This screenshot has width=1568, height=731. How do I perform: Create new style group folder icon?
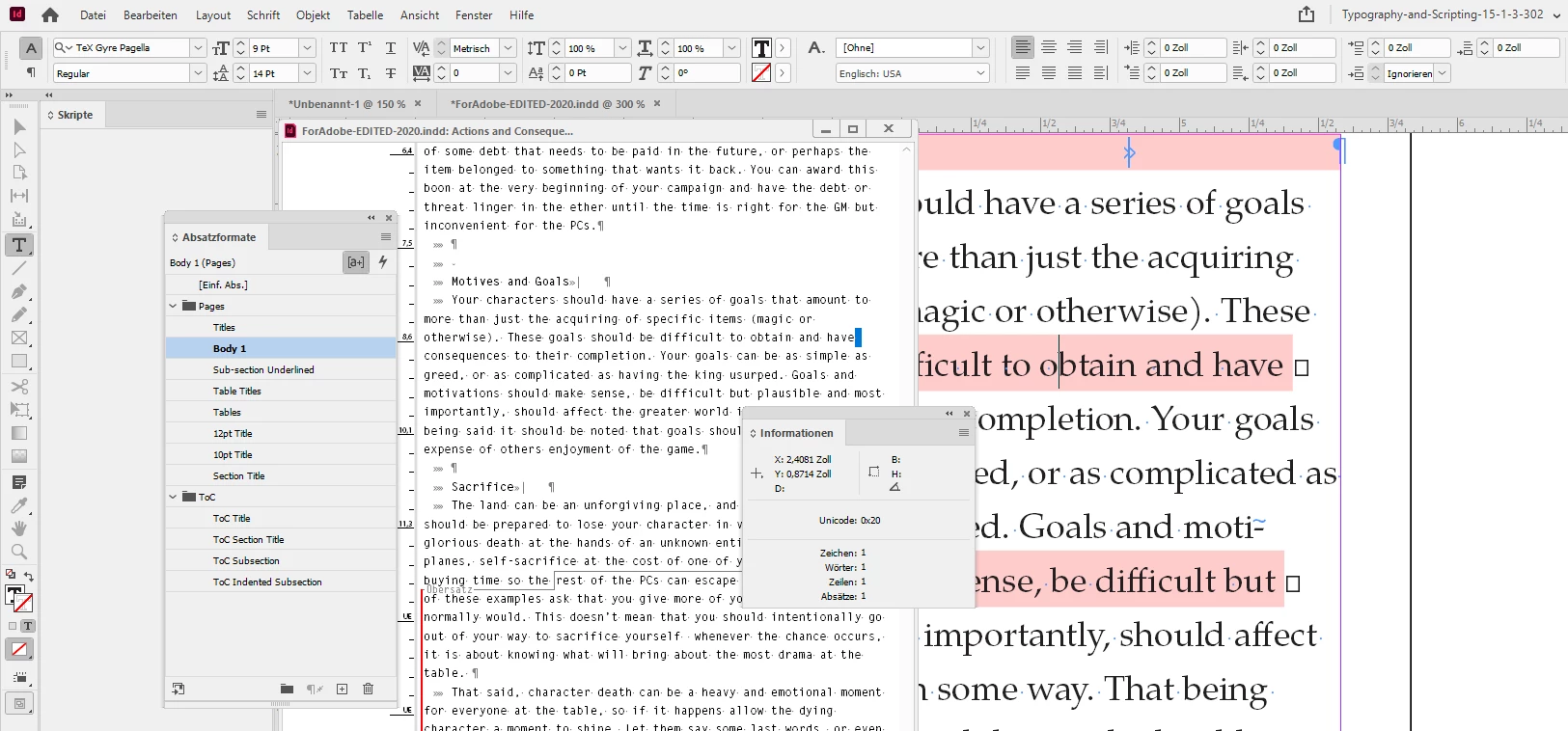(x=287, y=689)
